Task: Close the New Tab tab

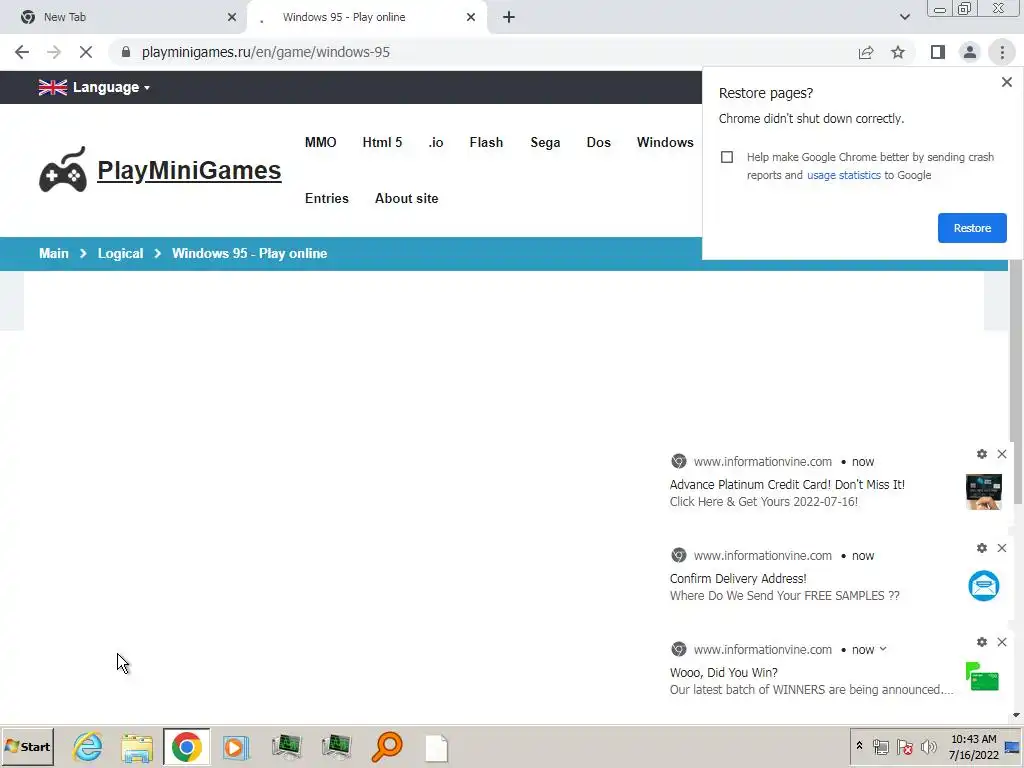Action: pyautogui.click(x=232, y=17)
